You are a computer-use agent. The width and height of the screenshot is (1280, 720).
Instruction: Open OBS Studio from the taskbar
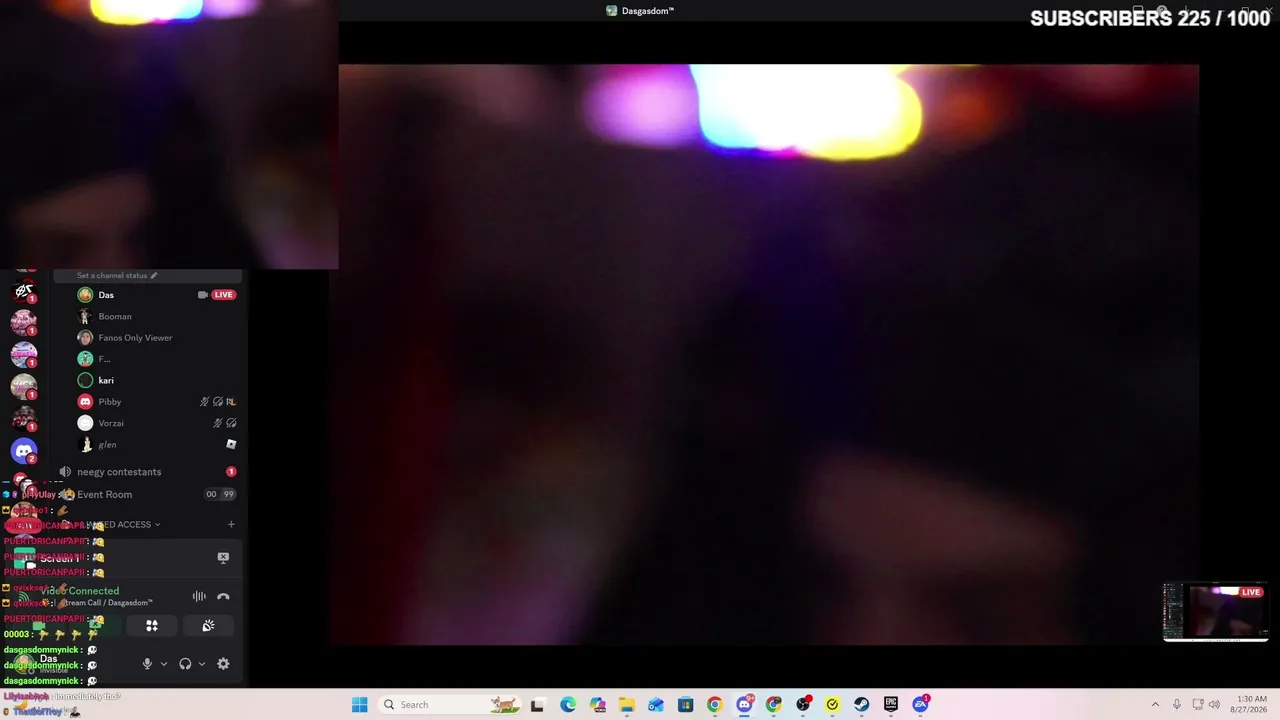click(803, 705)
